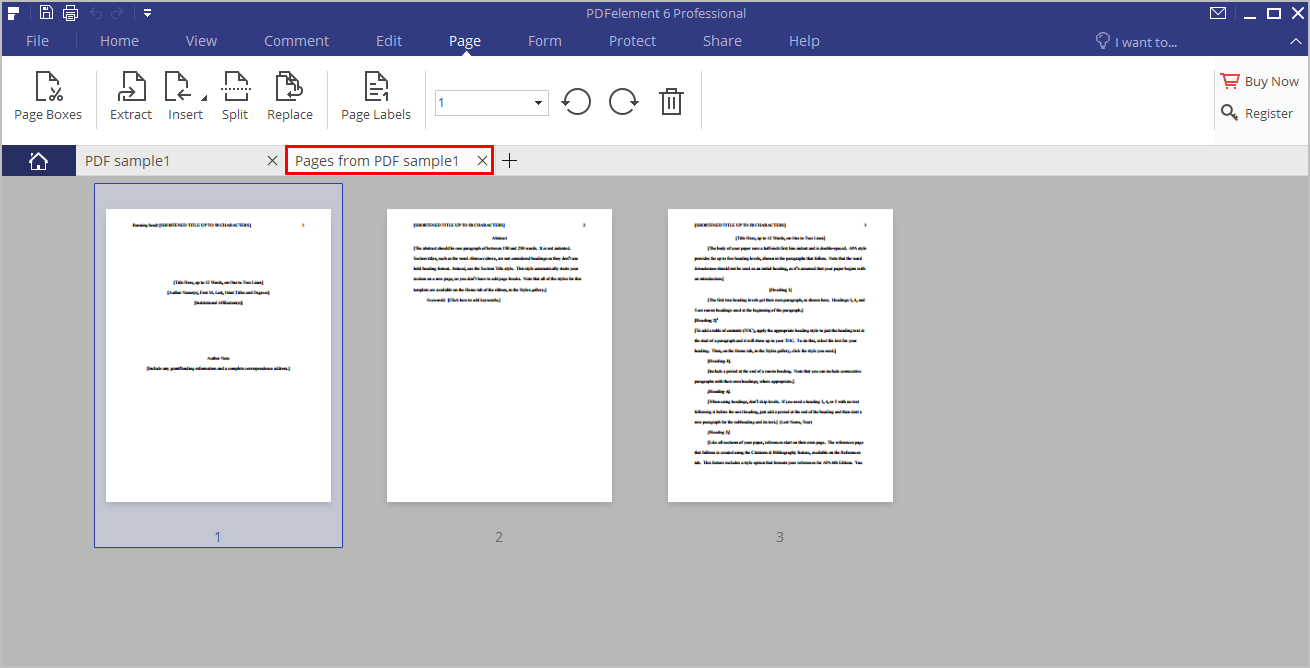Open the Replace pages tool
This screenshot has width=1310, height=668.
coord(289,95)
